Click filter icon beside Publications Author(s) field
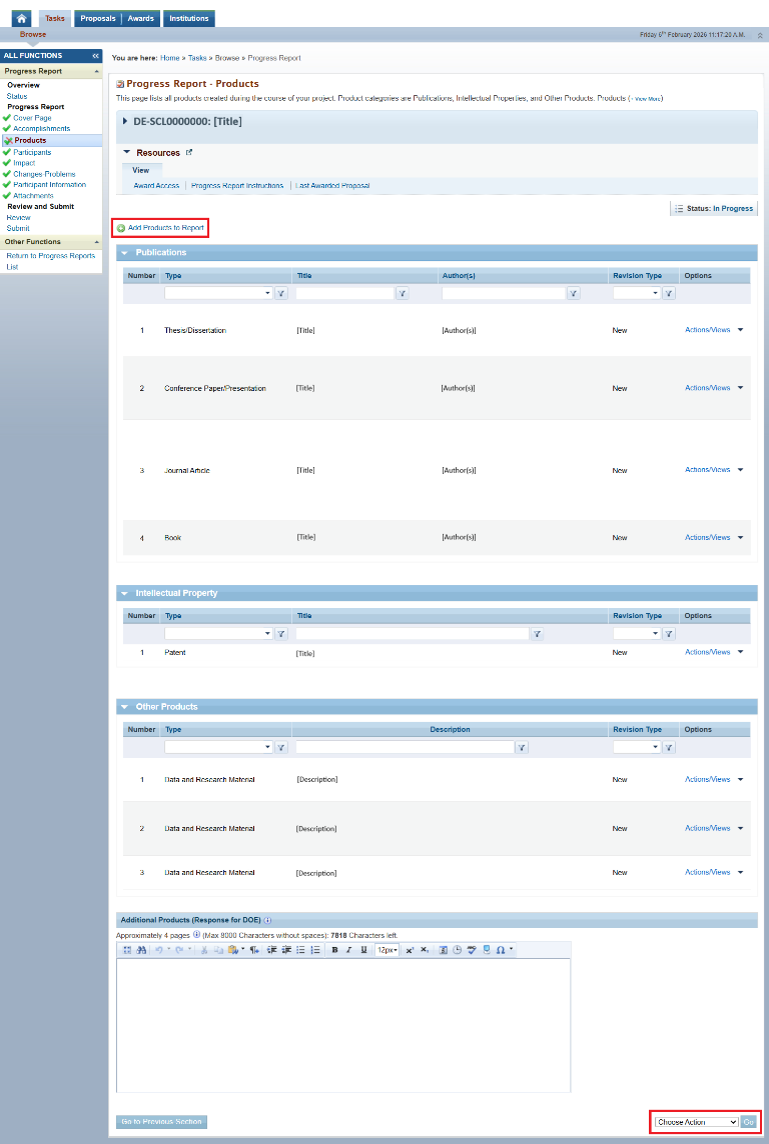This screenshot has width=769, height=1144. (x=573, y=294)
